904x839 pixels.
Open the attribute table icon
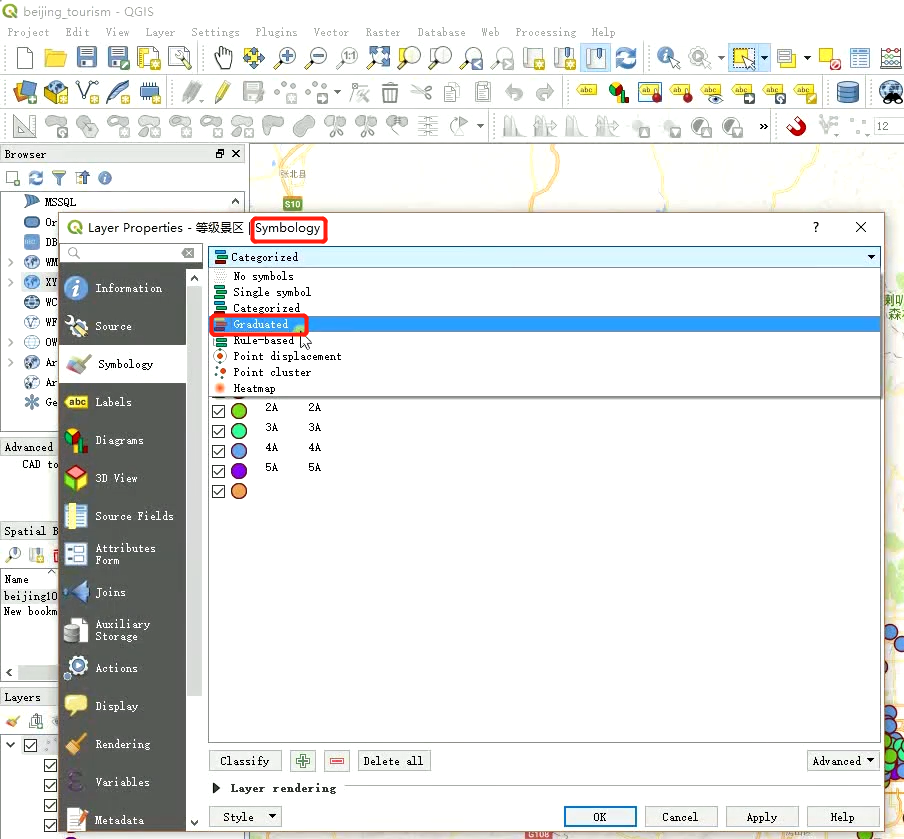pyautogui.click(x=860, y=58)
